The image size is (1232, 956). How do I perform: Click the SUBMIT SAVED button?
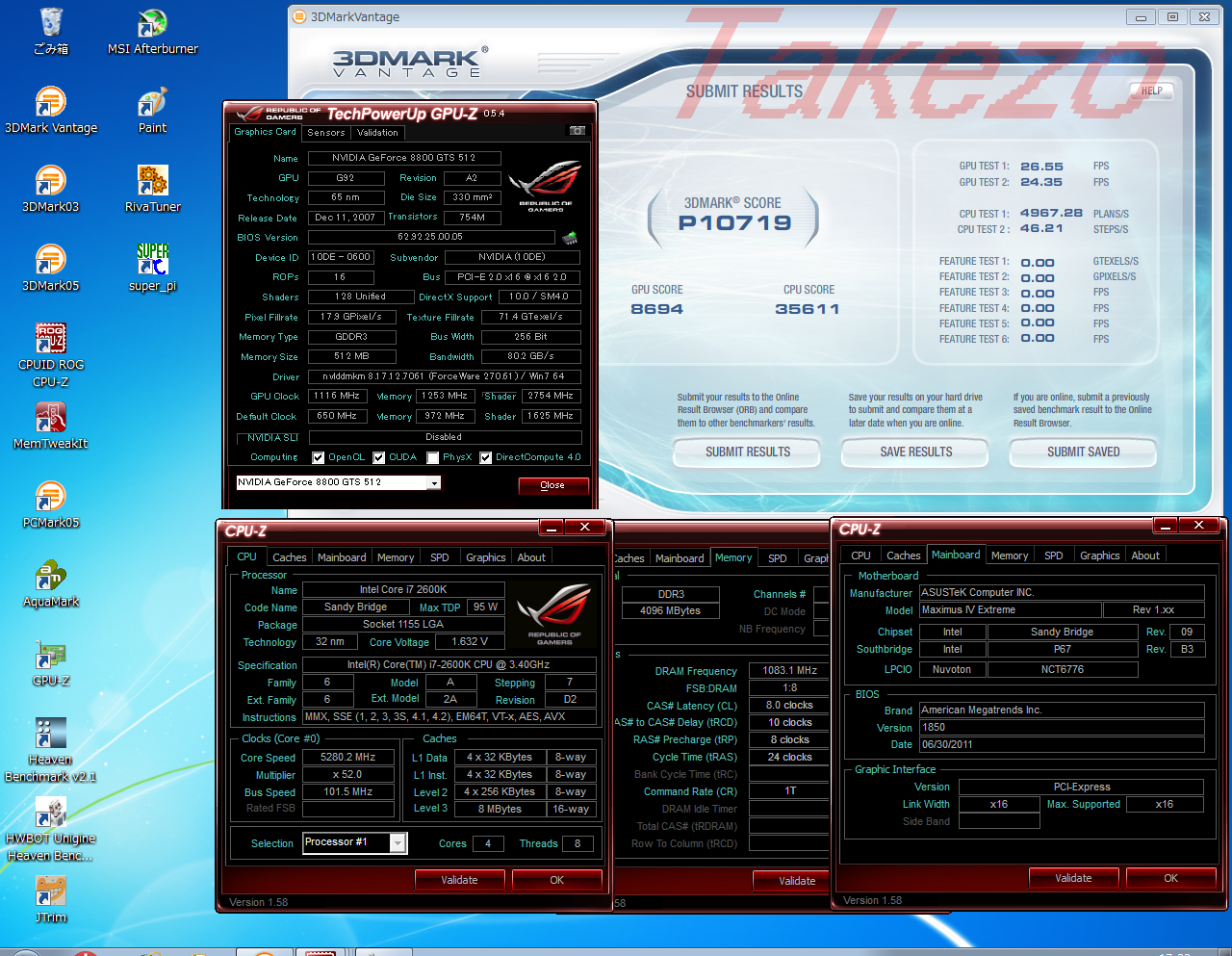[x=1084, y=452]
